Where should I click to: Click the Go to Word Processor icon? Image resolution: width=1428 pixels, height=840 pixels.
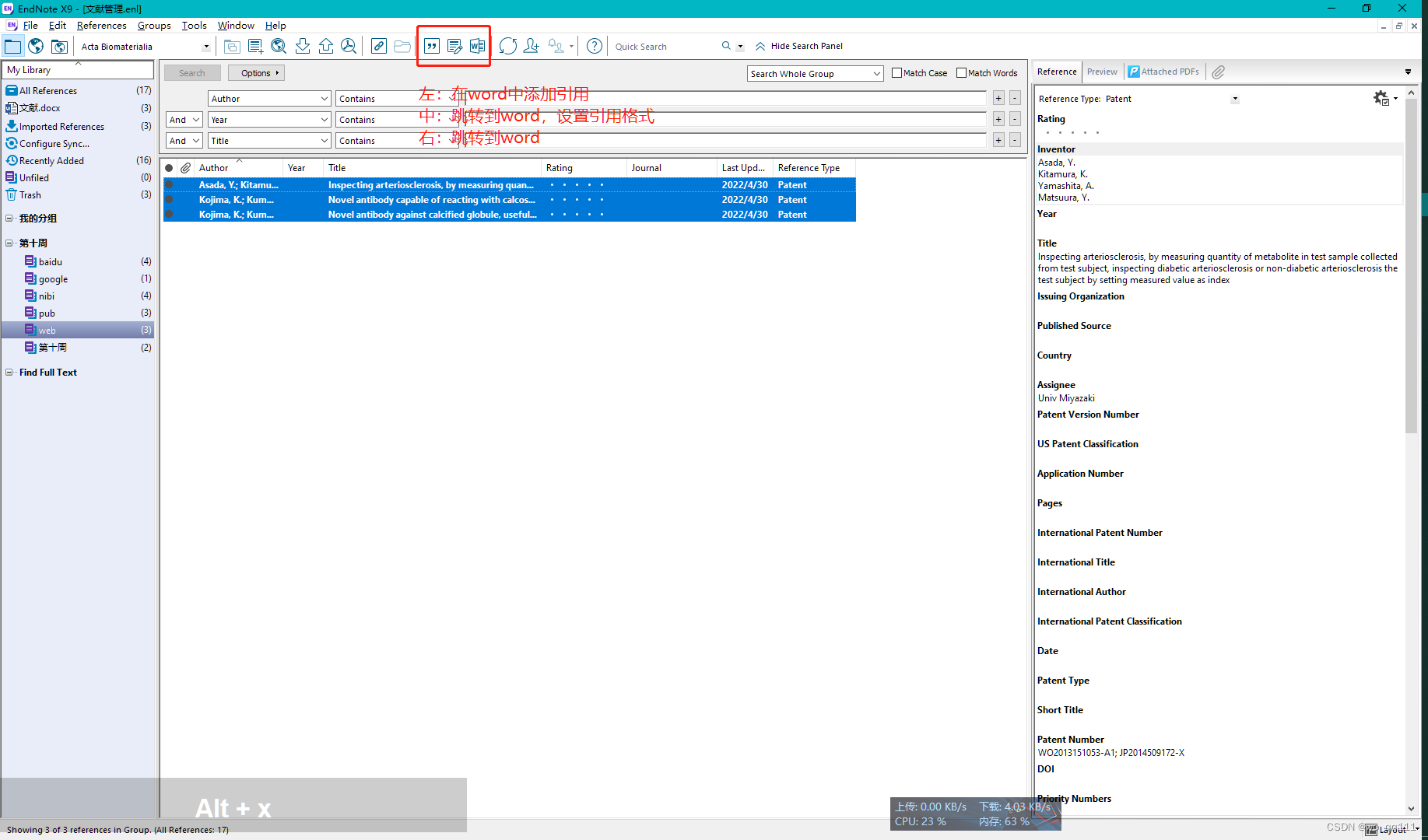[x=477, y=46]
